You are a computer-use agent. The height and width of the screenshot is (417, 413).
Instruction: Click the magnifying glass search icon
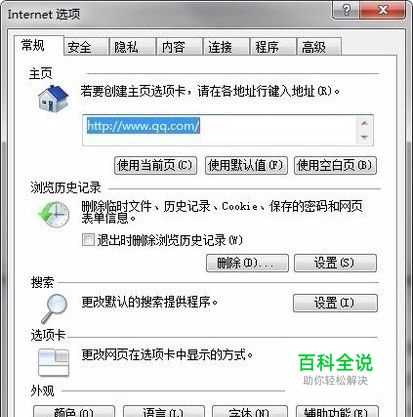click(x=54, y=308)
